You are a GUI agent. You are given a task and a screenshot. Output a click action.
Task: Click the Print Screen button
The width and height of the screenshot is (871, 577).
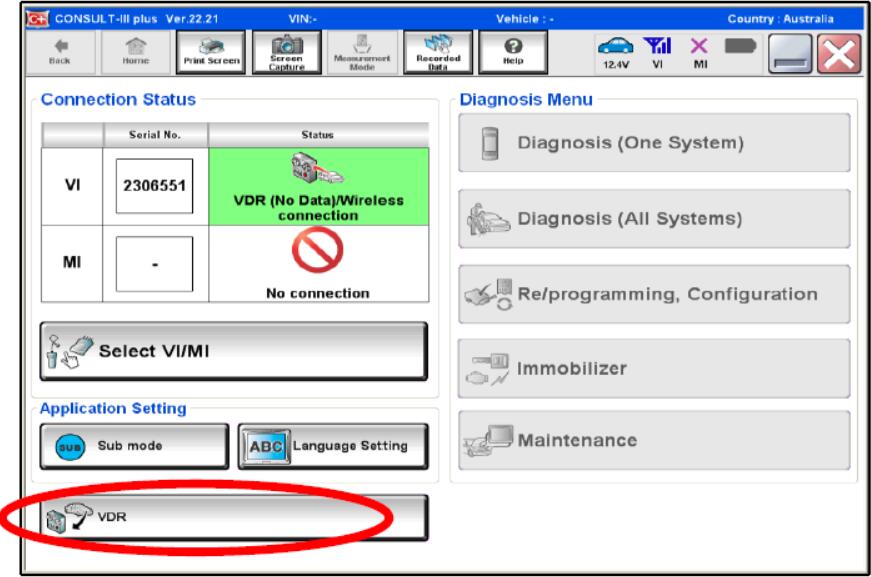211,52
